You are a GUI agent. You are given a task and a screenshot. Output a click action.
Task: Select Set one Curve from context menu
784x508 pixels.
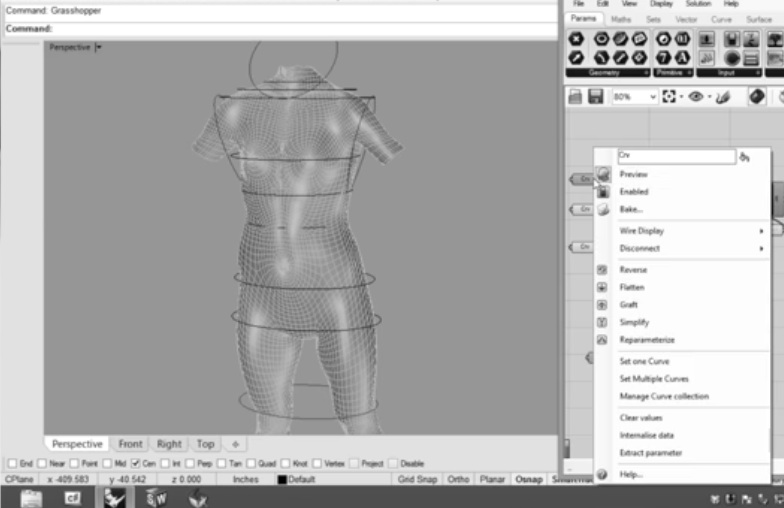point(644,361)
